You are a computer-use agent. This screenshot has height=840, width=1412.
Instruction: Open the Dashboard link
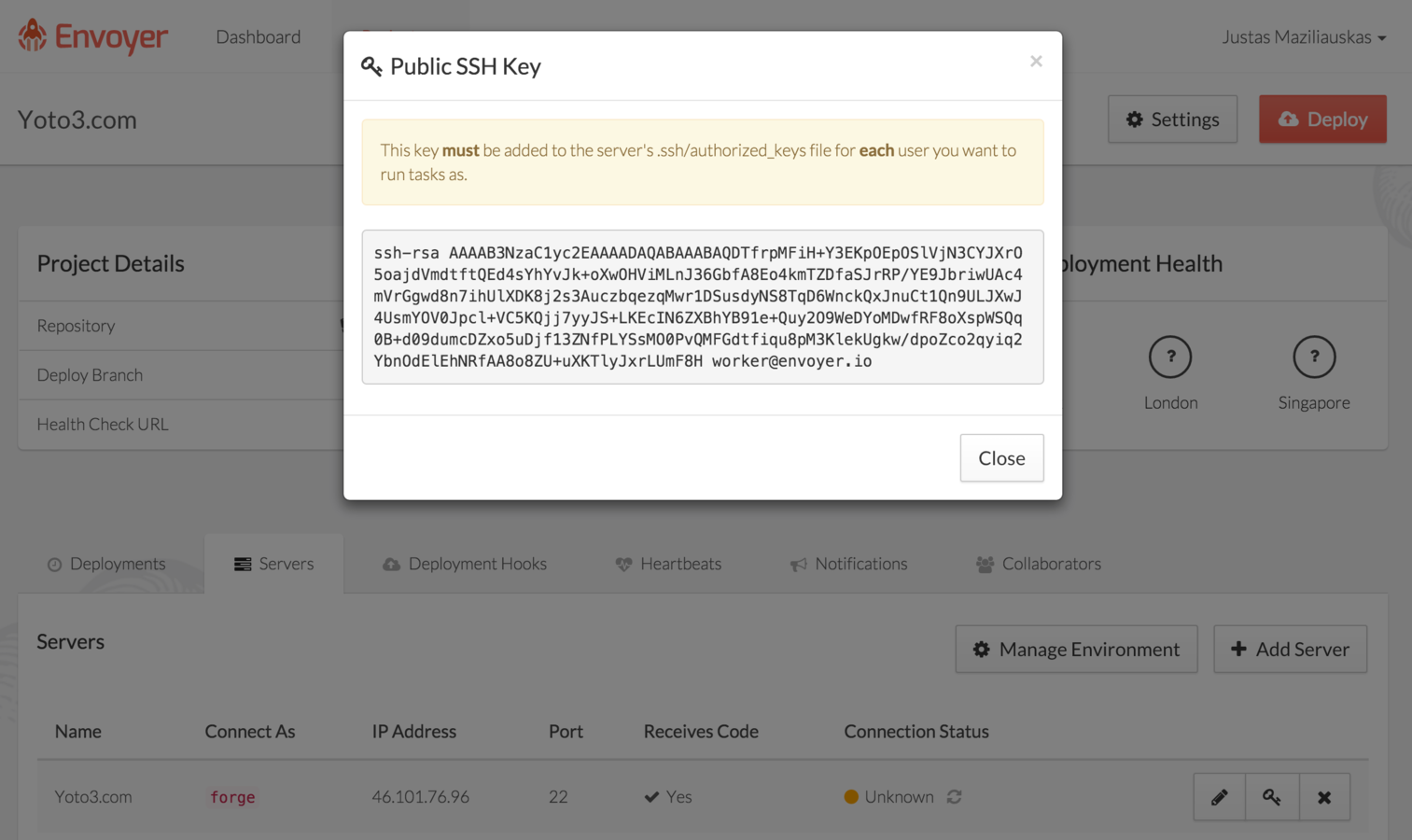coord(259,36)
